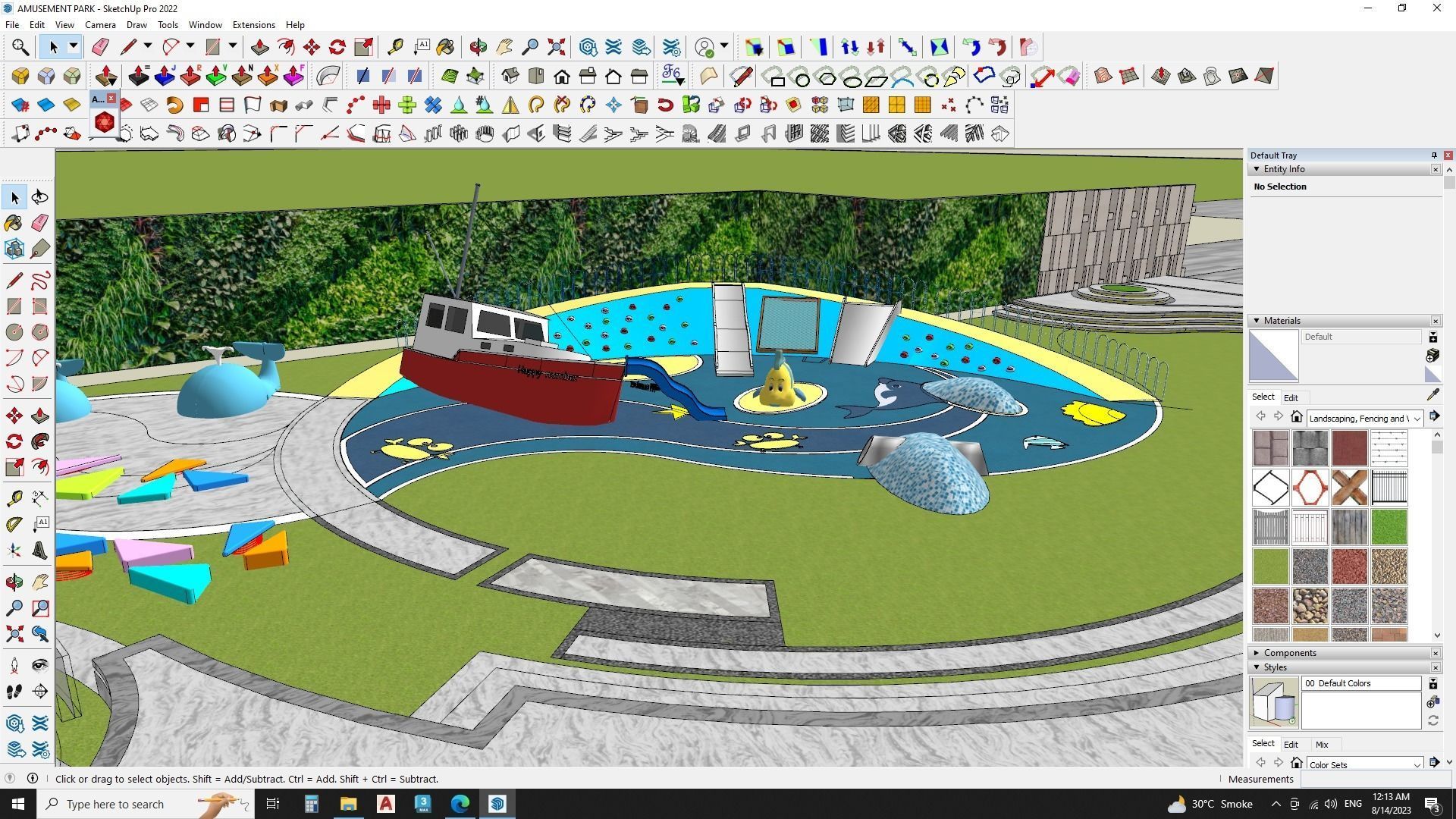Open the File menu
The height and width of the screenshot is (819, 1456).
click(12, 25)
